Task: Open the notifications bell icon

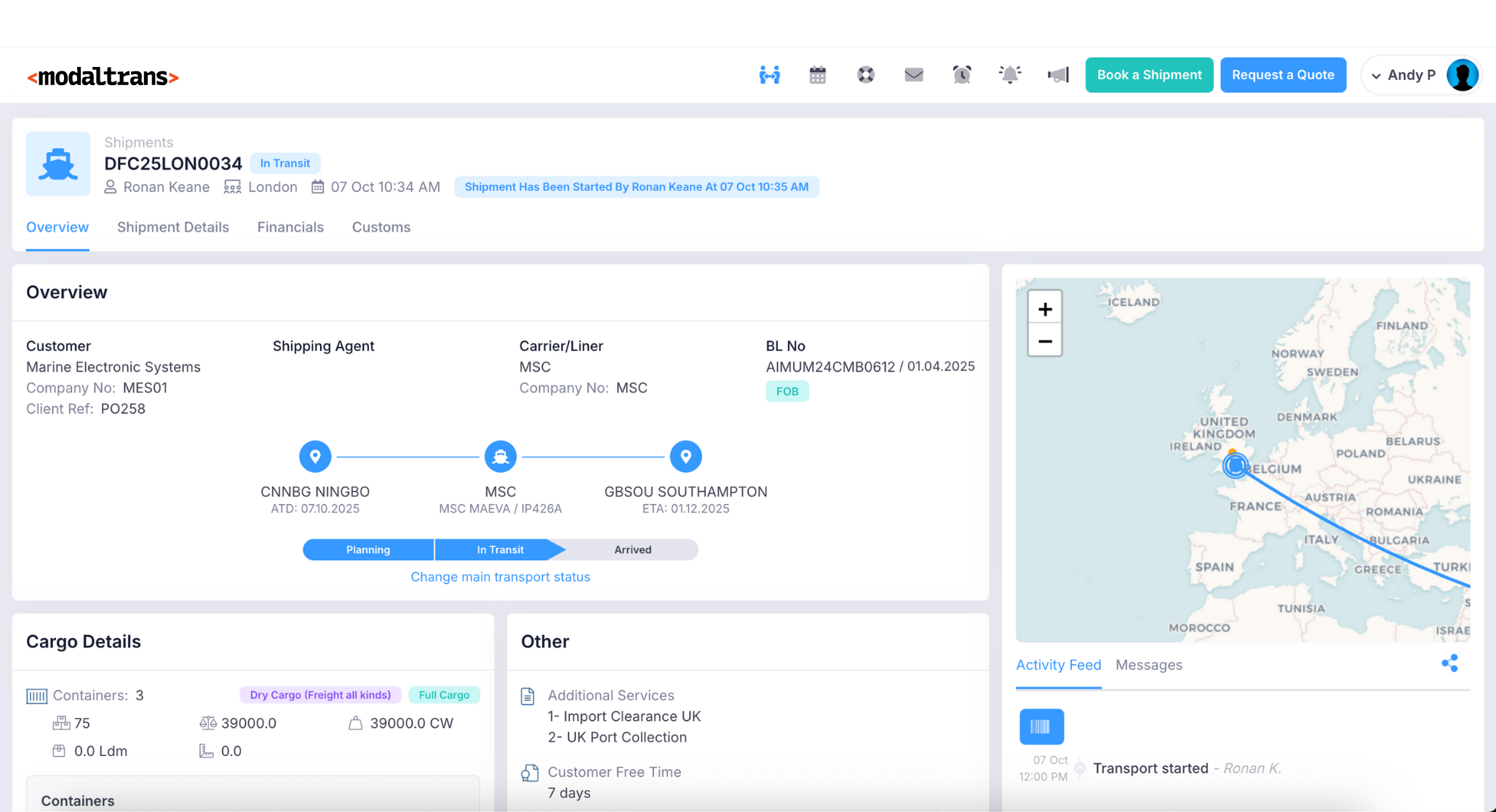Action: (x=1010, y=74)
